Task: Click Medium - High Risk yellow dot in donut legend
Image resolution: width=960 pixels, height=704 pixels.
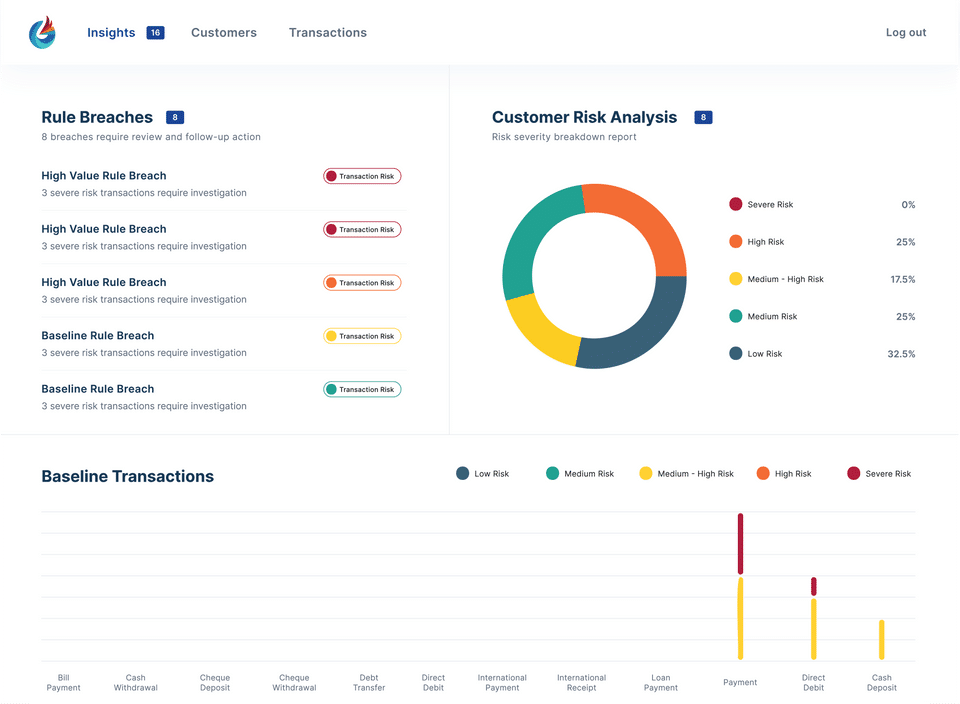Action: click(x=736, y=279)
